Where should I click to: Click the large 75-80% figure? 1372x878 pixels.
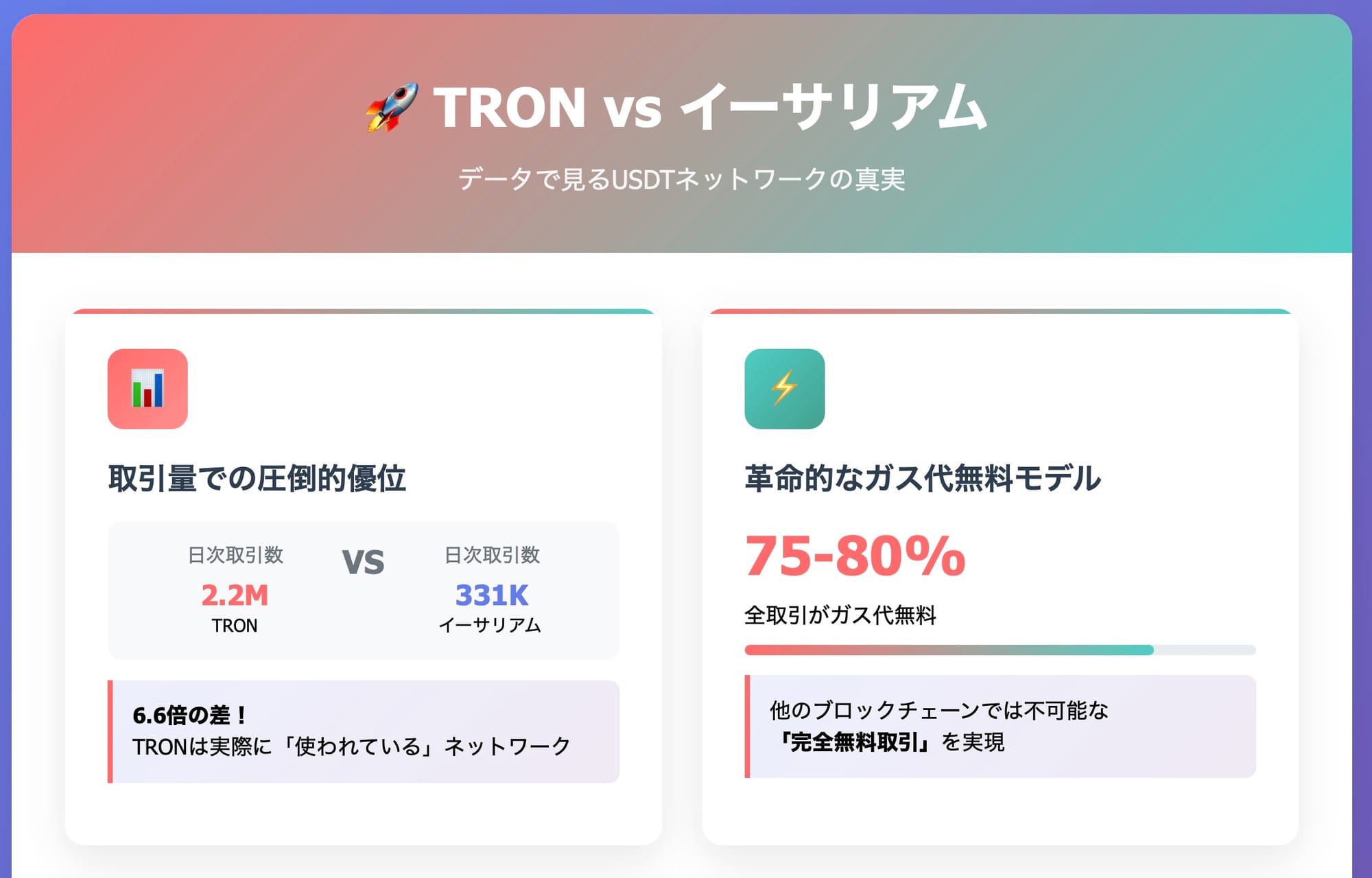(855, 556)
